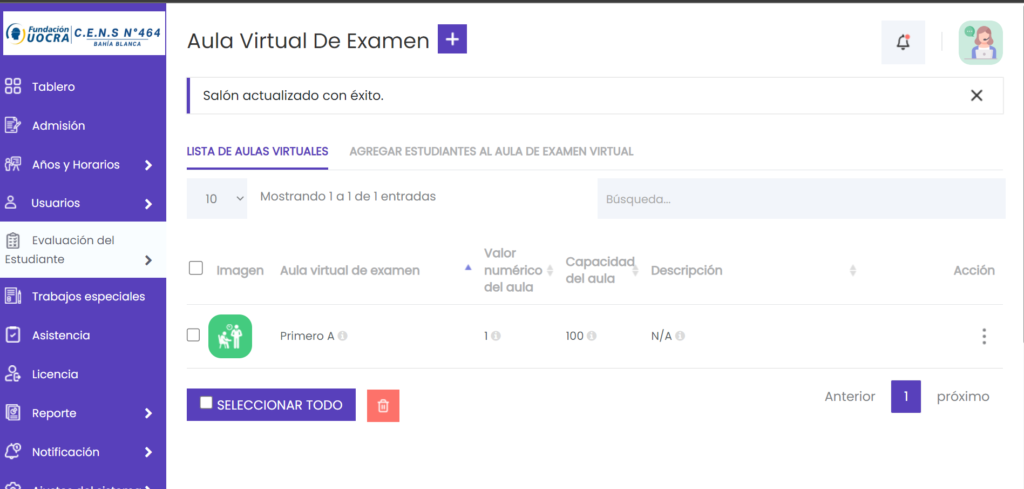This screenshot has width=1024, height=489.
Task: Click the 'Aula Virtual De Examen' page title
Action: point(308,40)
